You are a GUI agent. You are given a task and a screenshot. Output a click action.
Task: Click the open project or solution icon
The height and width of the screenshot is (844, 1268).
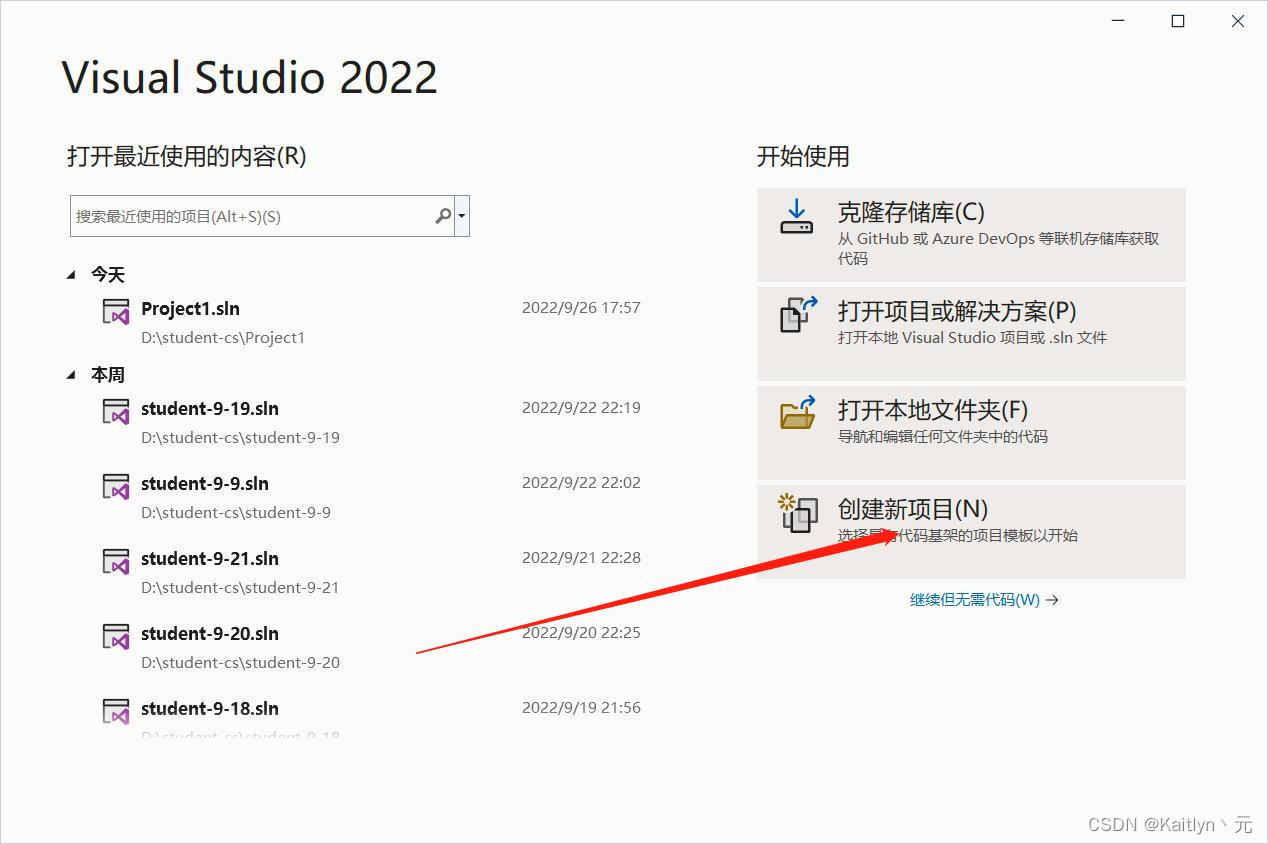click(799, 314)
